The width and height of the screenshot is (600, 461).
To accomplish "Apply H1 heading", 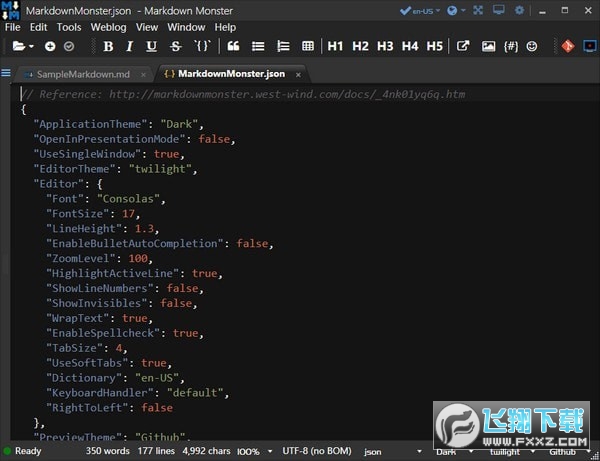I will pos(335,46).
